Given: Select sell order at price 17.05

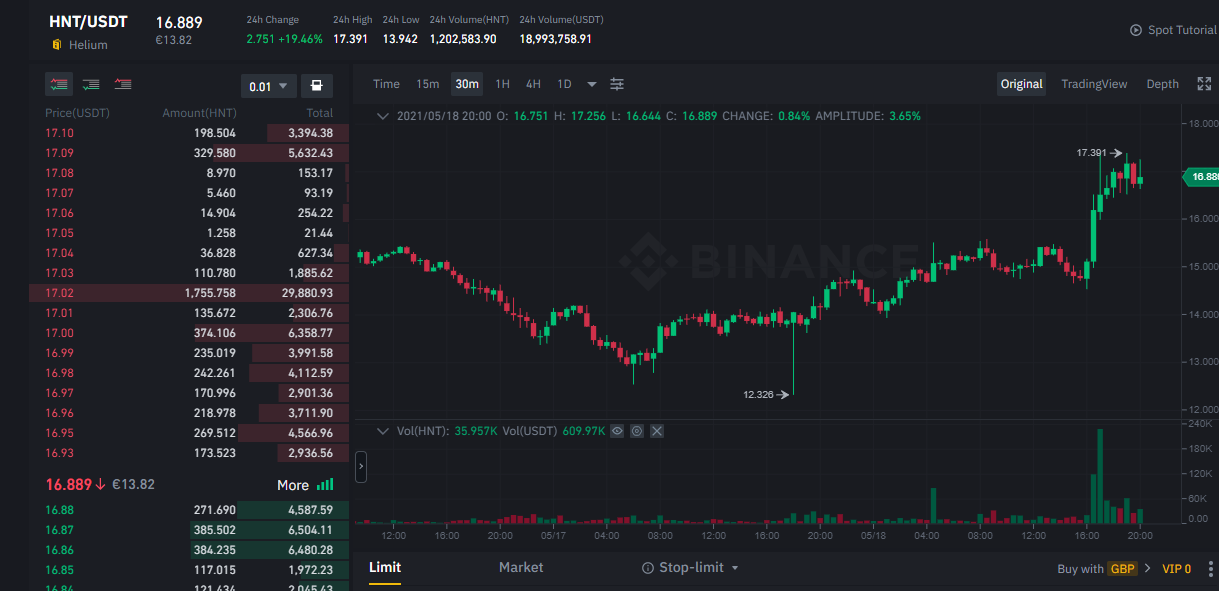Looking at the screenshot, I should pyautogui.click(x=189, y=233).
